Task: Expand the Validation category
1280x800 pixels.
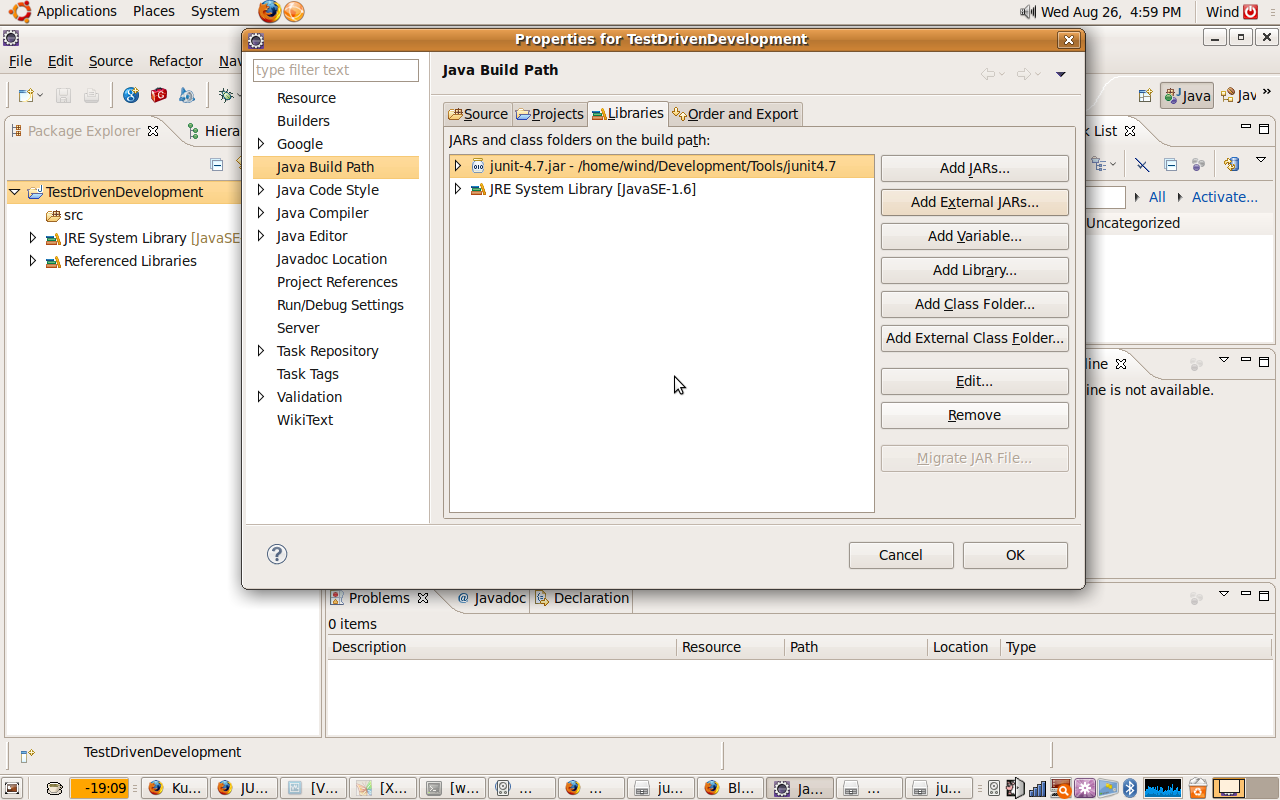Action: pyautogui.click(x=261, y=397)
